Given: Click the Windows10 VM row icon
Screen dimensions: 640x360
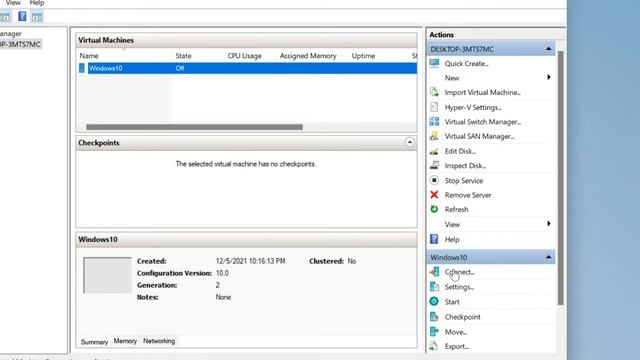Looking at the screenshot, I should 82,68.
